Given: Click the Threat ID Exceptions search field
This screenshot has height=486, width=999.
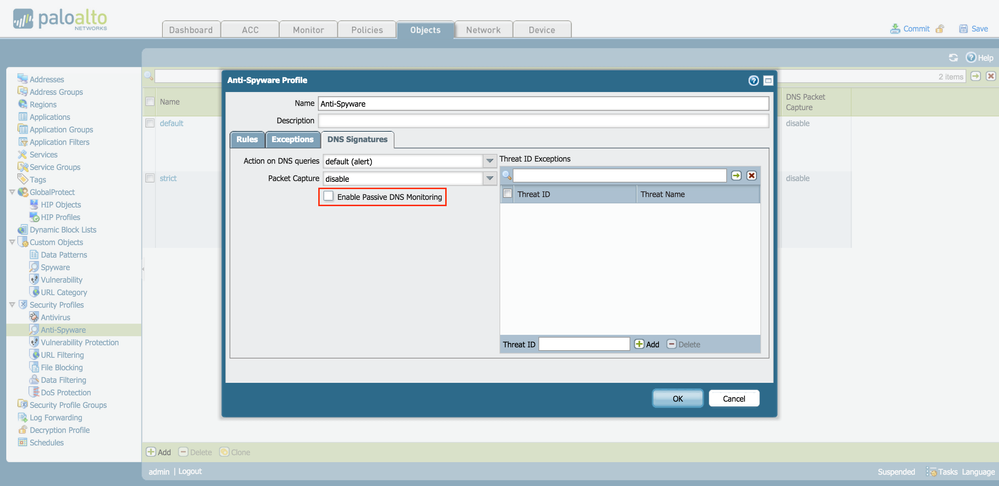Looking at the screenshot, I should (620, 175).
